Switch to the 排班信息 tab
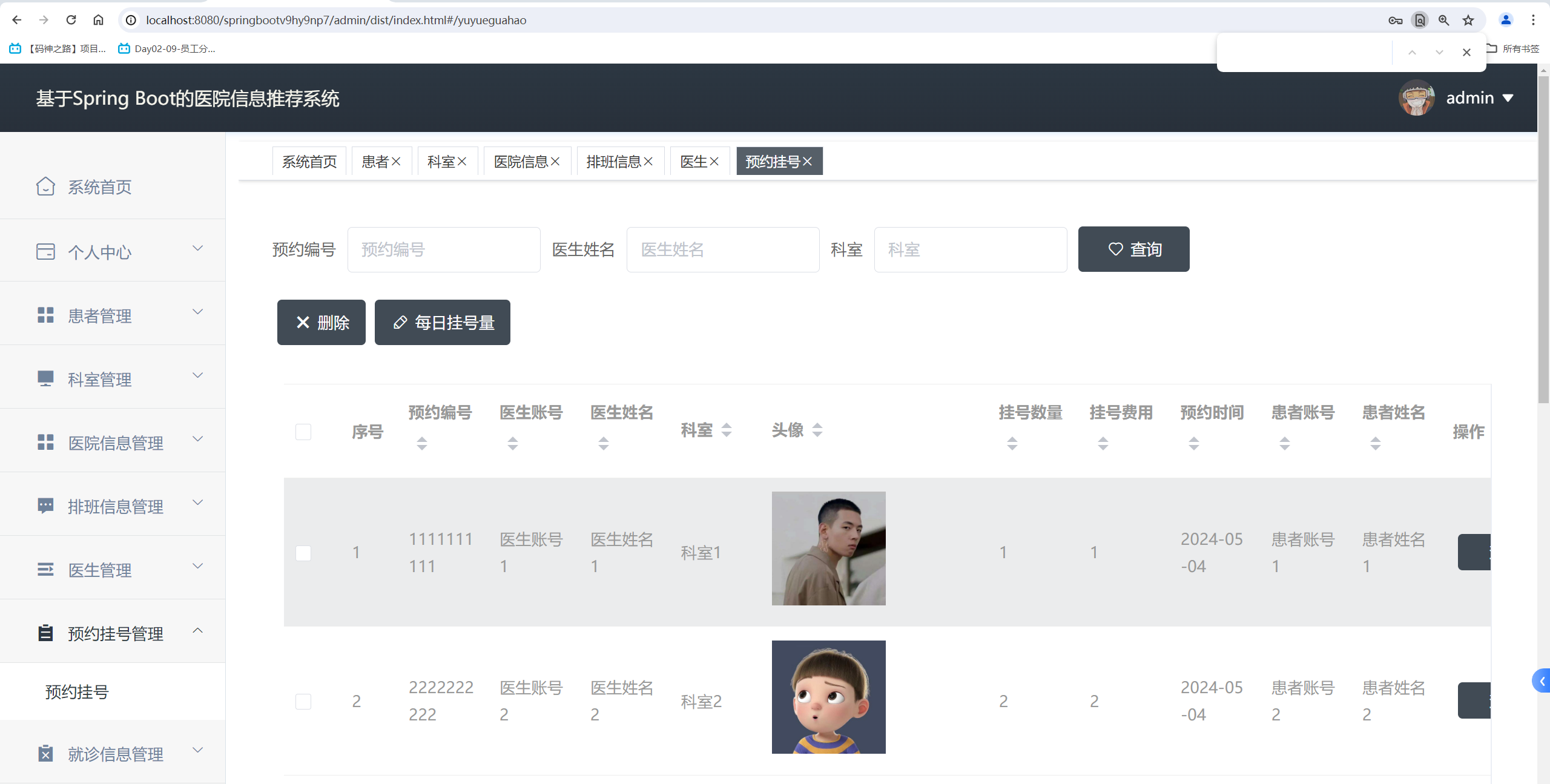The height and width of the screenshot is (784, 1550). point(613,162)
